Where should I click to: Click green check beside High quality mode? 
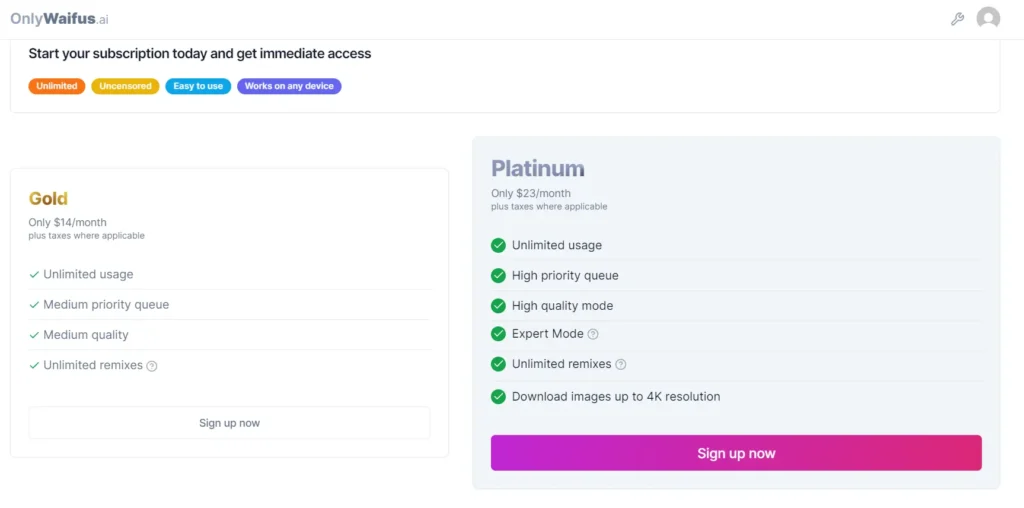click(498, 306)
